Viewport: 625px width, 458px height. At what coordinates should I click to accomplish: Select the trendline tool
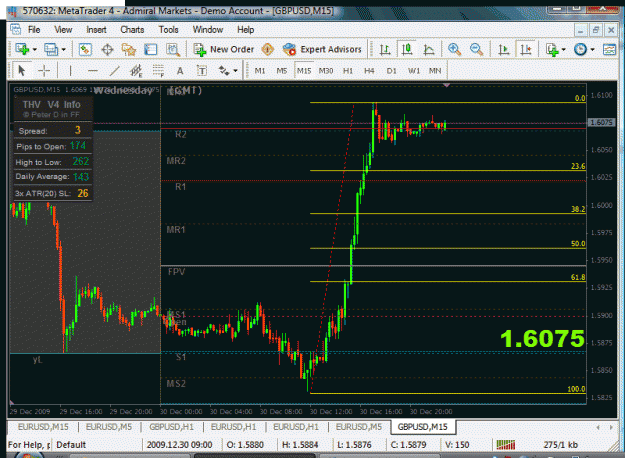(x=114, y=71)
